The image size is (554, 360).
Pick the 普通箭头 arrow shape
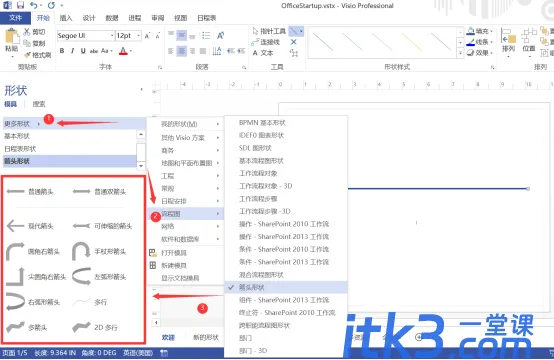tap(30, 191)
